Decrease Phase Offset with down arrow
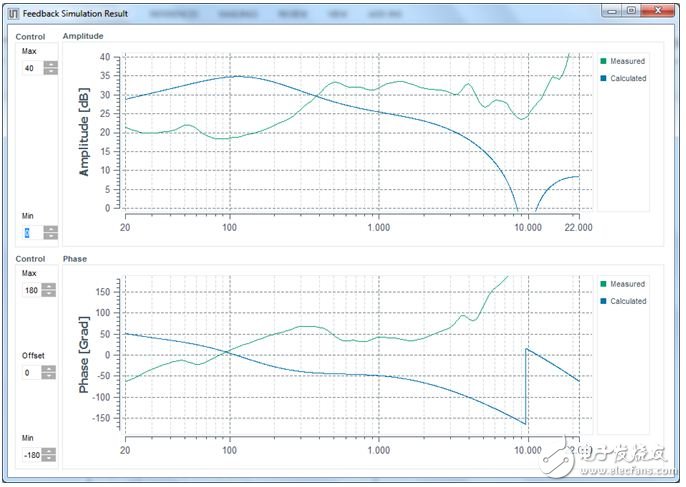 tap(49, 376)
